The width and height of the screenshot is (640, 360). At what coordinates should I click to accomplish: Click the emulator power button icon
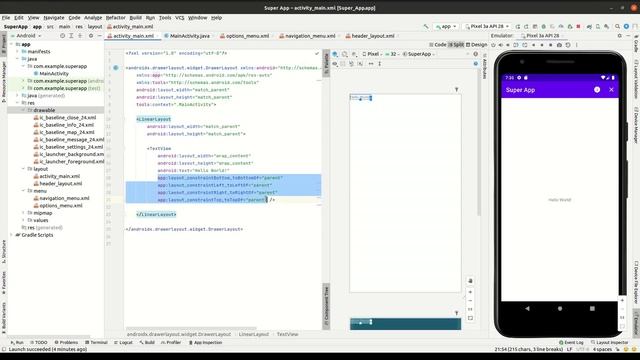click(493, 45)
